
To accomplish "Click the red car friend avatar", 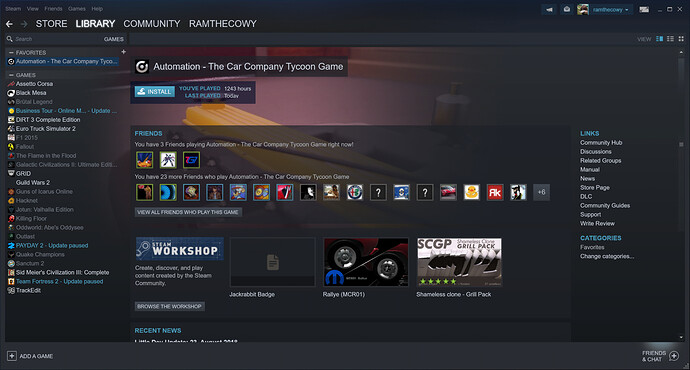I will (448, 192).
